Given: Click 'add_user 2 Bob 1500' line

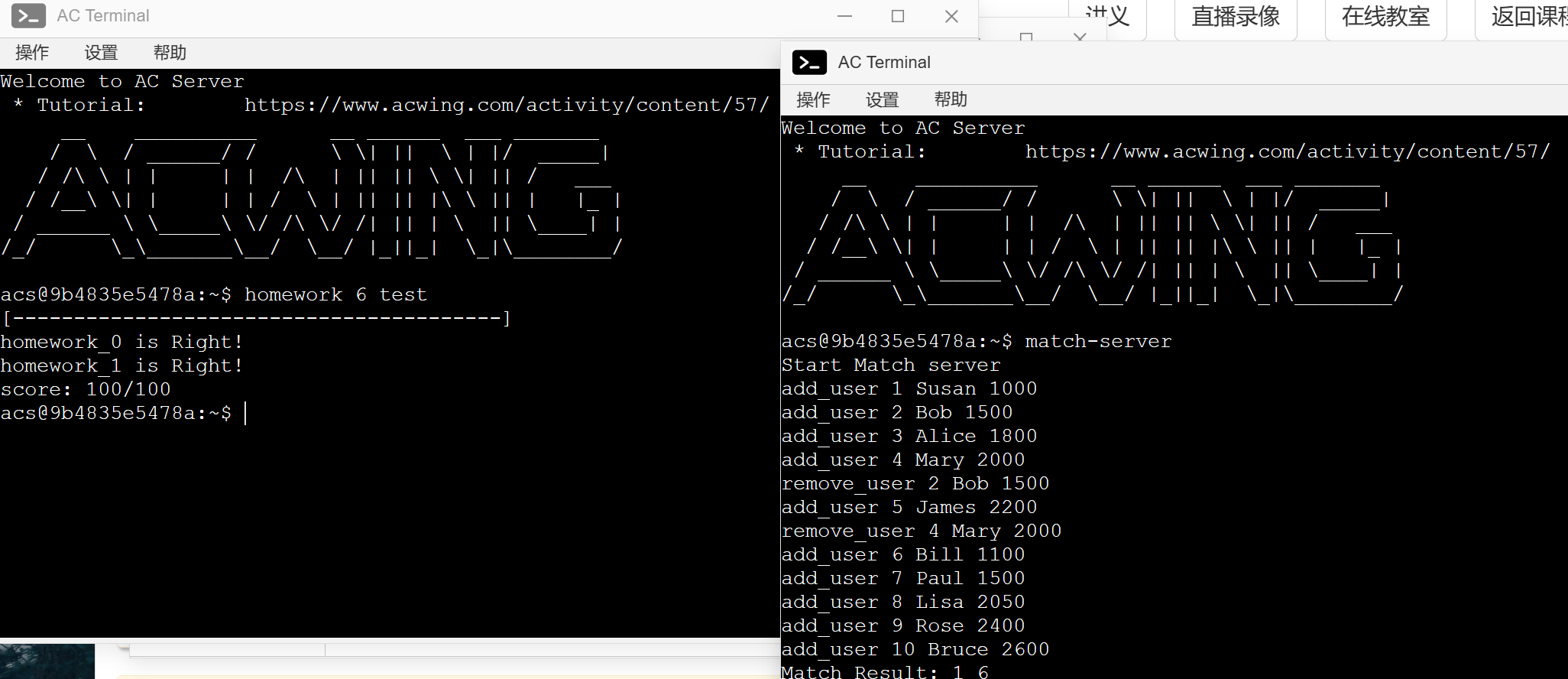Looking at the screenshot, I should [x=896, y=412].
